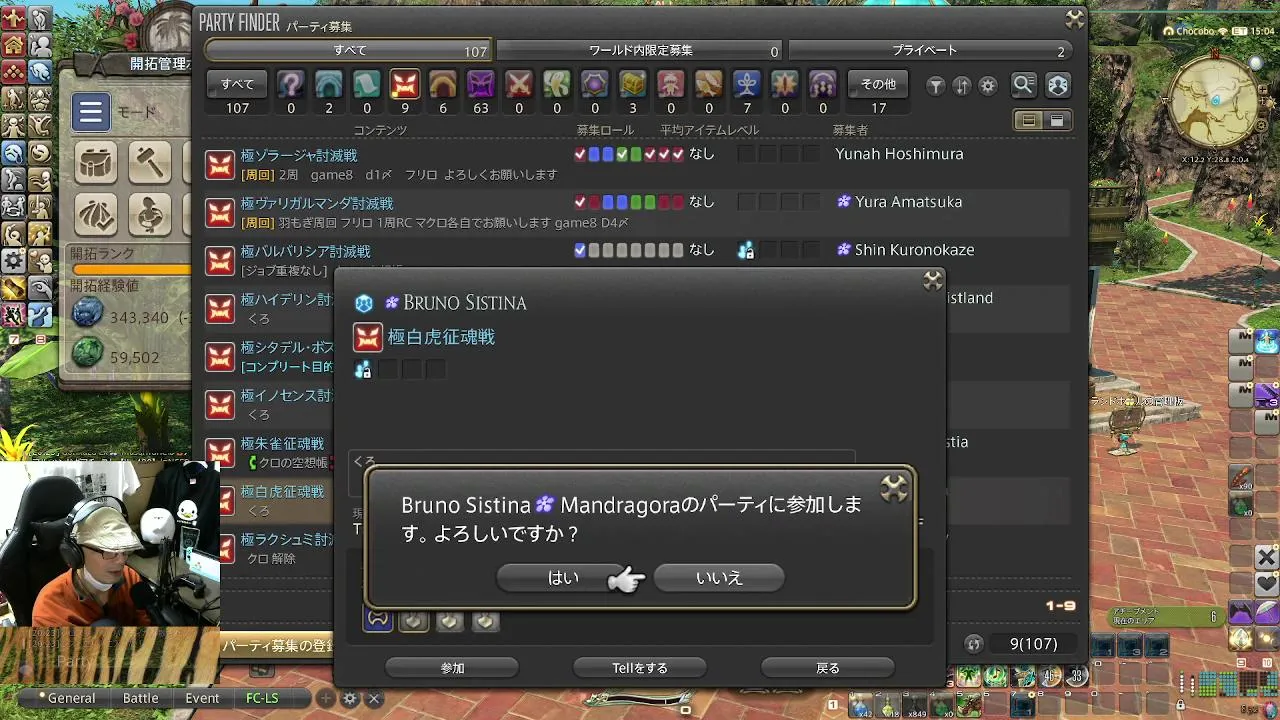This screenshot has width=1280, height=720.
Task: Open the すべて 107 tab
Action: point(348,51)
